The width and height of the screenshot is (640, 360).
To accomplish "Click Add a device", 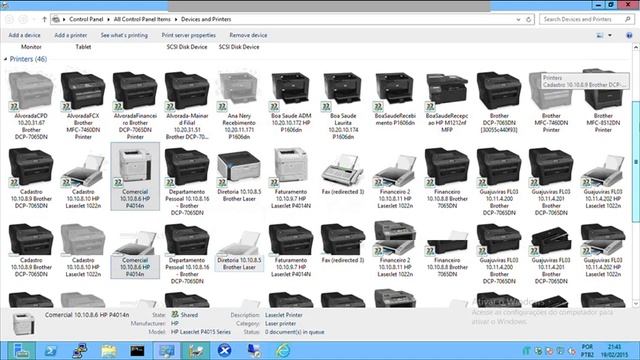I will click(24, 36).
